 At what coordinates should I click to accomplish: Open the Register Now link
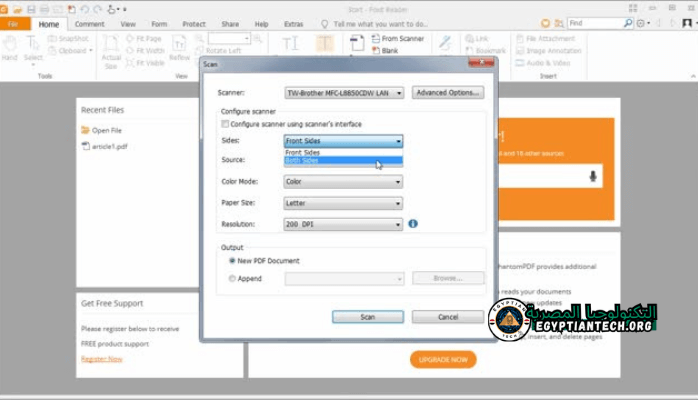click(x=102, y=358)
